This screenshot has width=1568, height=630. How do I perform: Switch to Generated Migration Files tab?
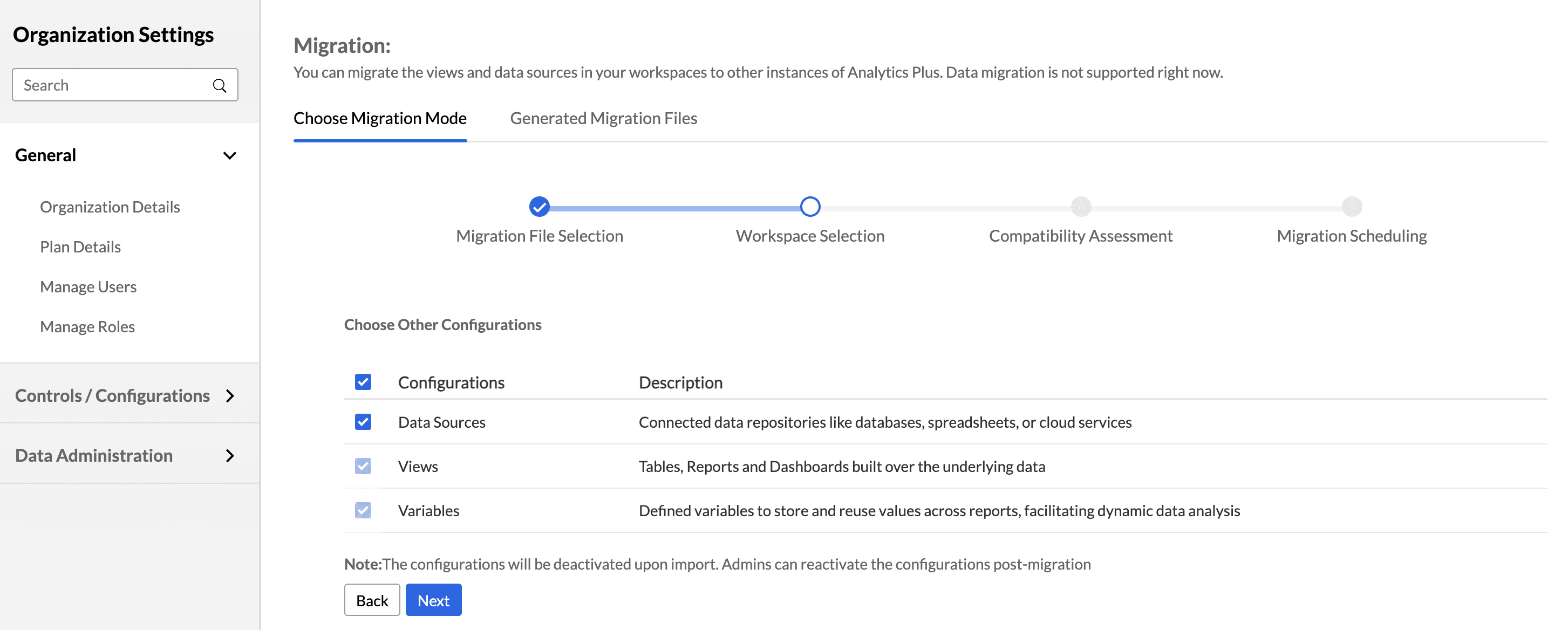point(603,118)
